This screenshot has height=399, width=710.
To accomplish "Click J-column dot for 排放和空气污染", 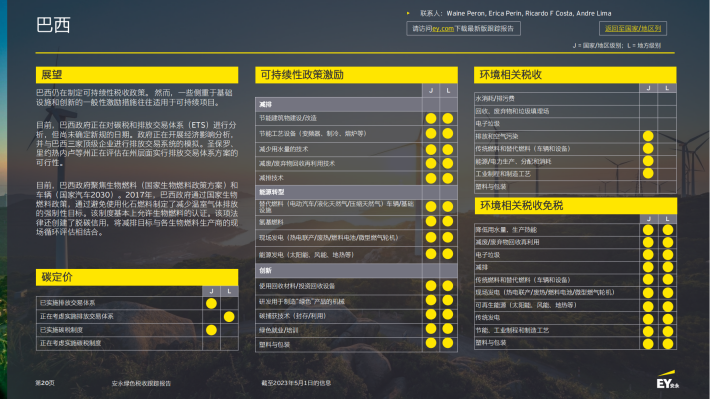I will (x=648, y=136).
